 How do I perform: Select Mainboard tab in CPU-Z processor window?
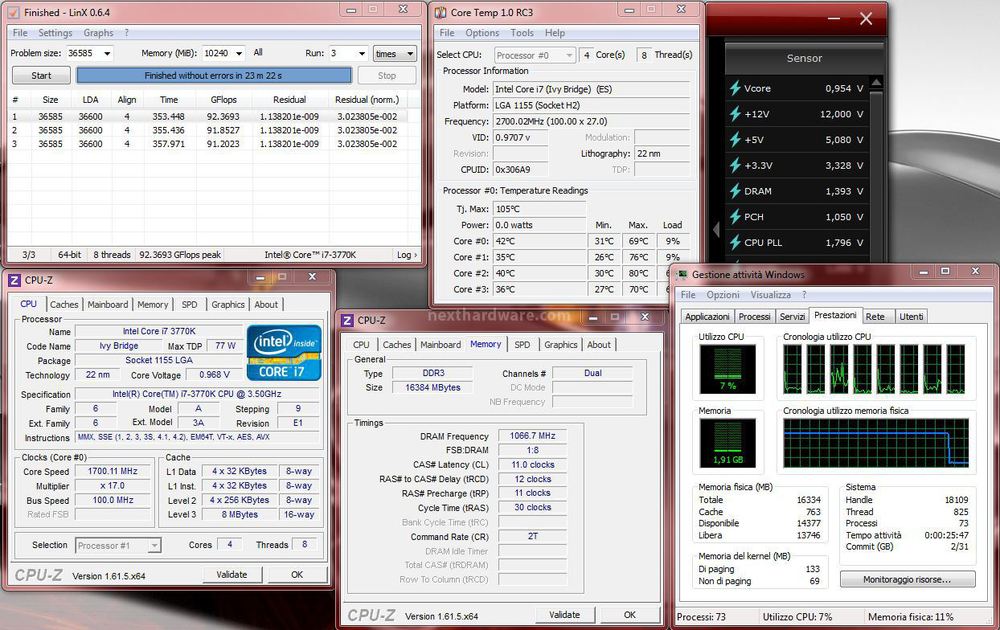pyautogui.click(x=108, y=305)
